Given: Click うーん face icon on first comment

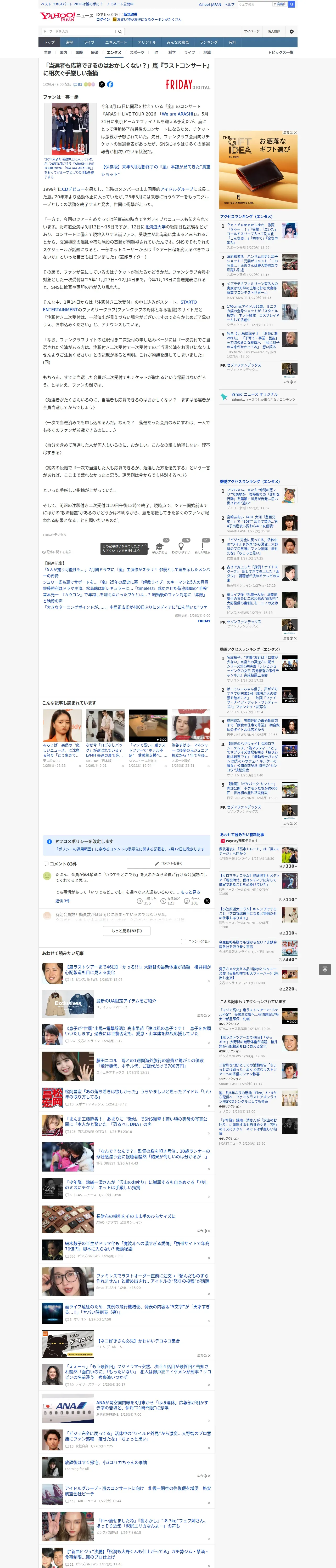Looking at the screenshot, I should tap(187, 901).
